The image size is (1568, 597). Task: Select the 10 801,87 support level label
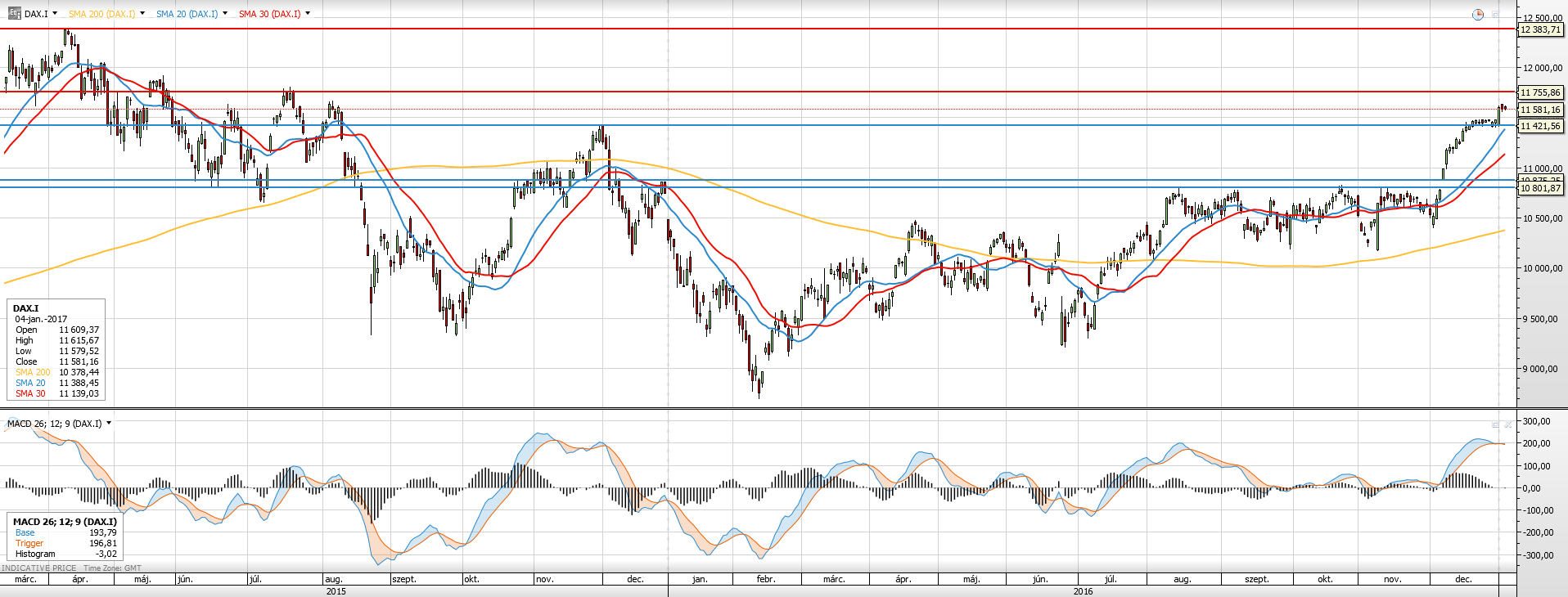pyautogui.click(x=1539, y=188)
